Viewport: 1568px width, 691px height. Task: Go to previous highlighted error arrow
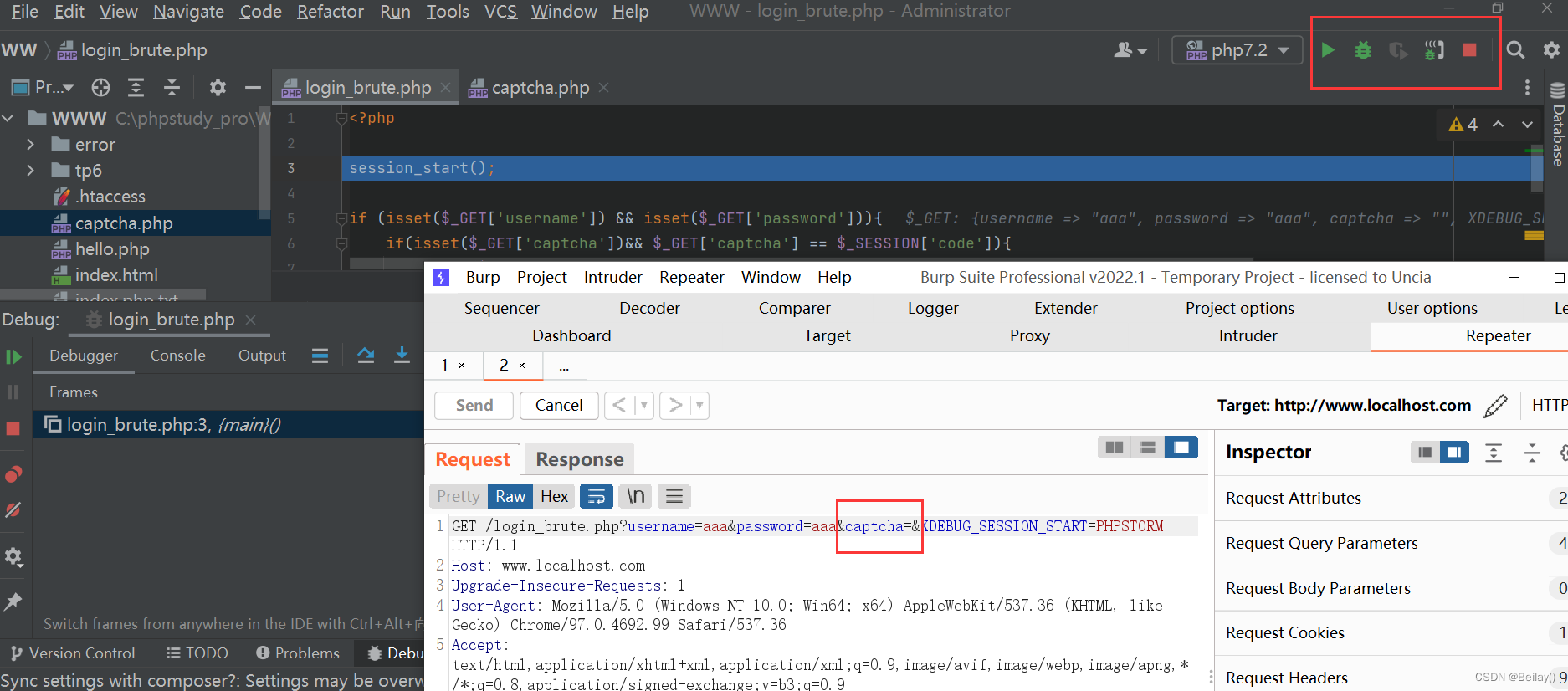click(1499, 124)
